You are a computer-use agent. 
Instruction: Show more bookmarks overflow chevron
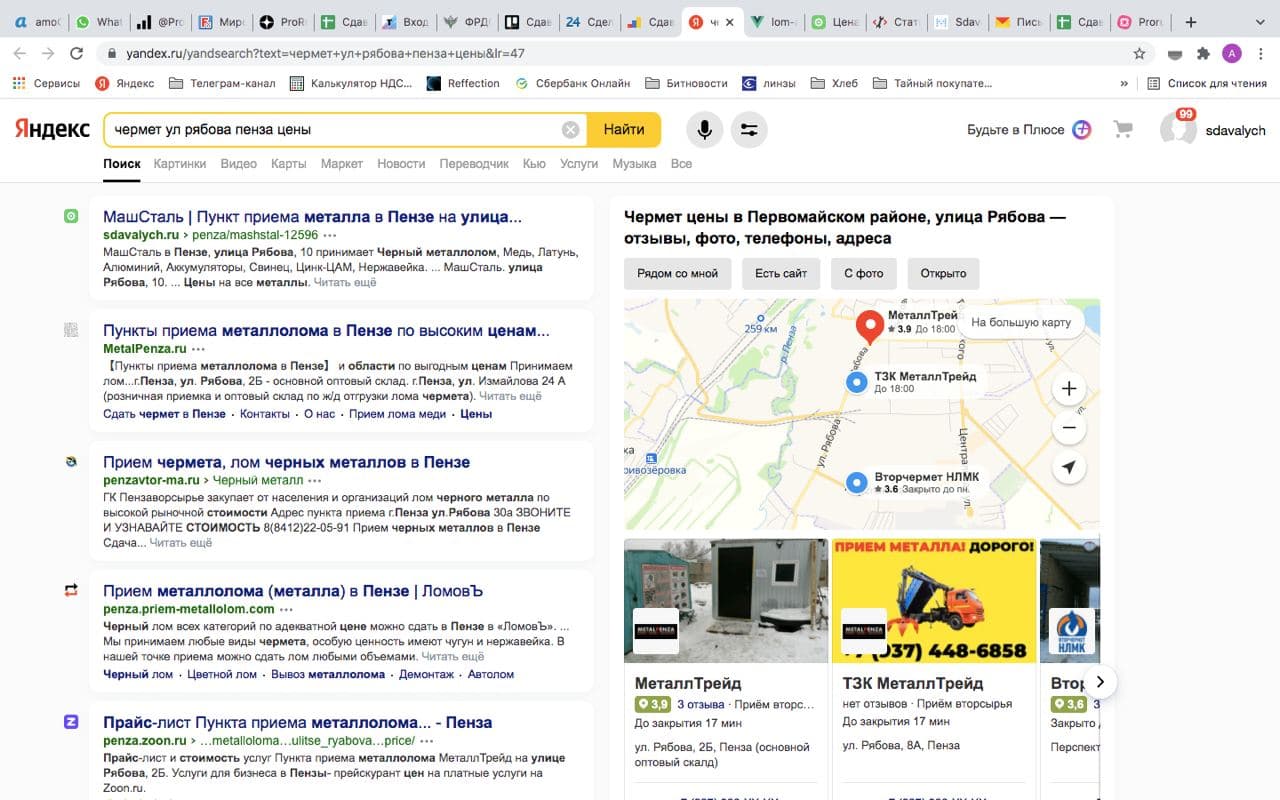(1124, 83)
